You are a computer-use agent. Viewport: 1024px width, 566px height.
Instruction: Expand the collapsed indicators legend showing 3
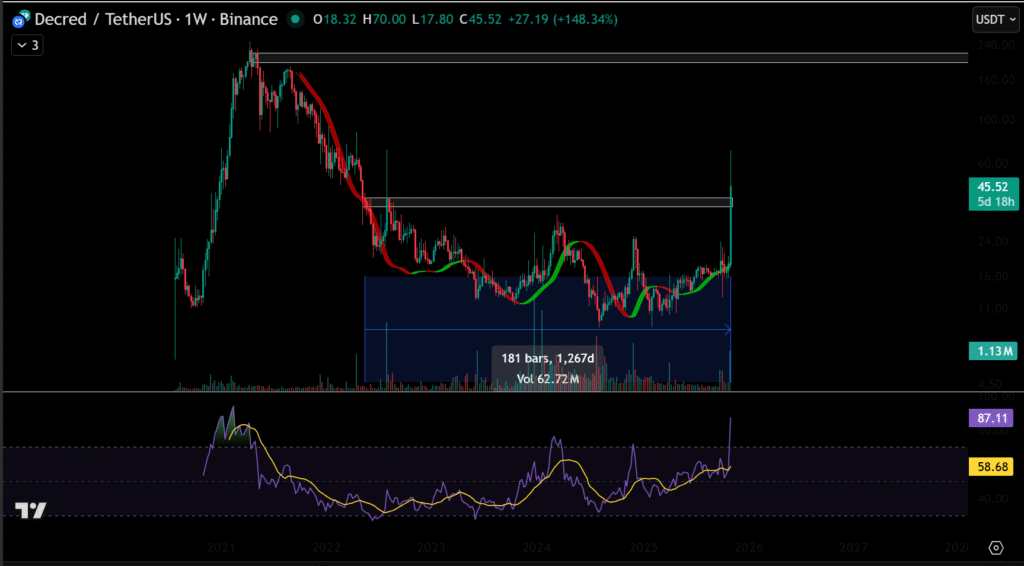27,45
